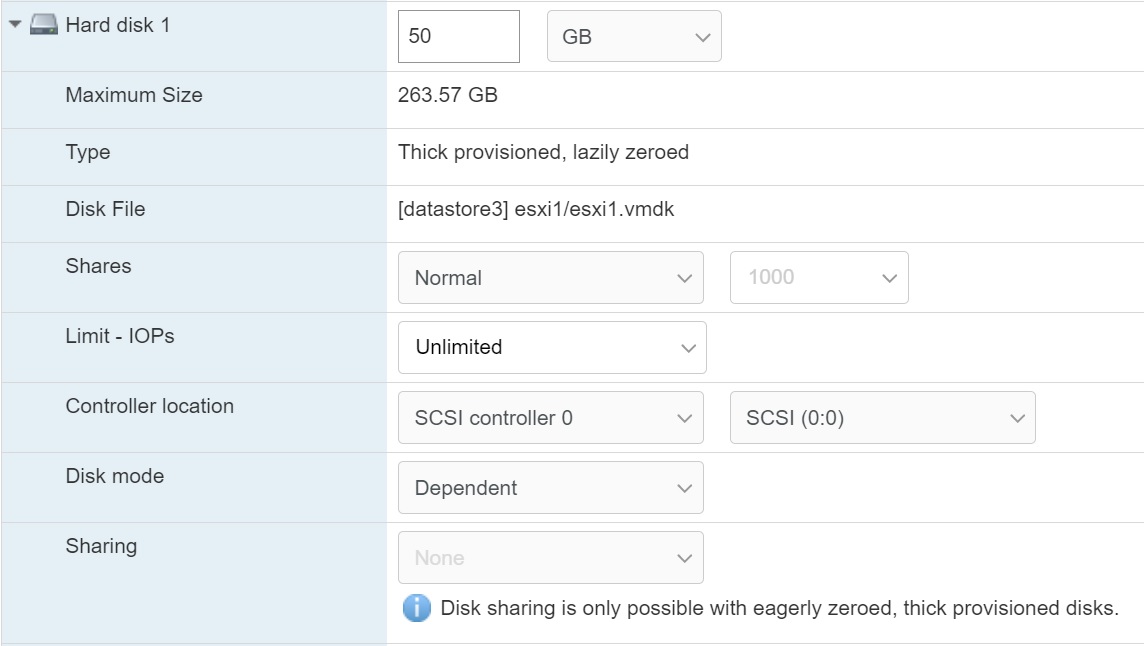Screen dimensions: 1144x646
Task: Click the disk sharing information message
Action: pyautogui.click(x=779, y=608)
